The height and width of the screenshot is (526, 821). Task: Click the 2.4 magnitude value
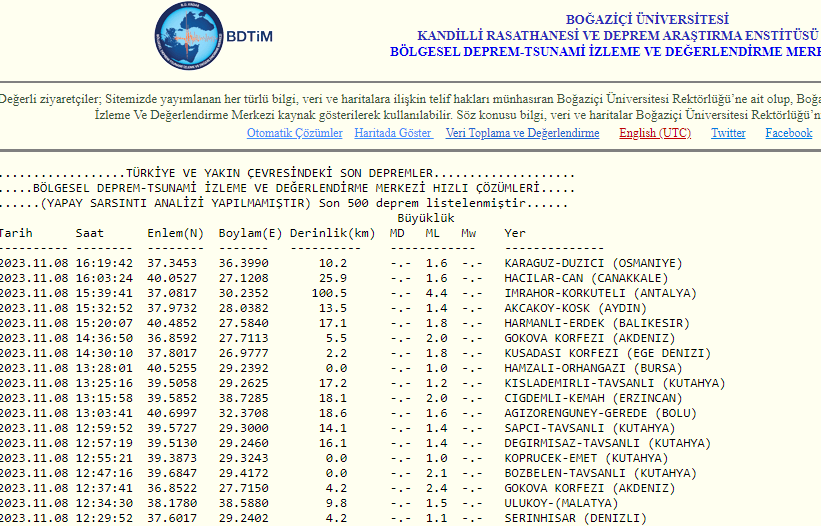click(x=436, y=488)
